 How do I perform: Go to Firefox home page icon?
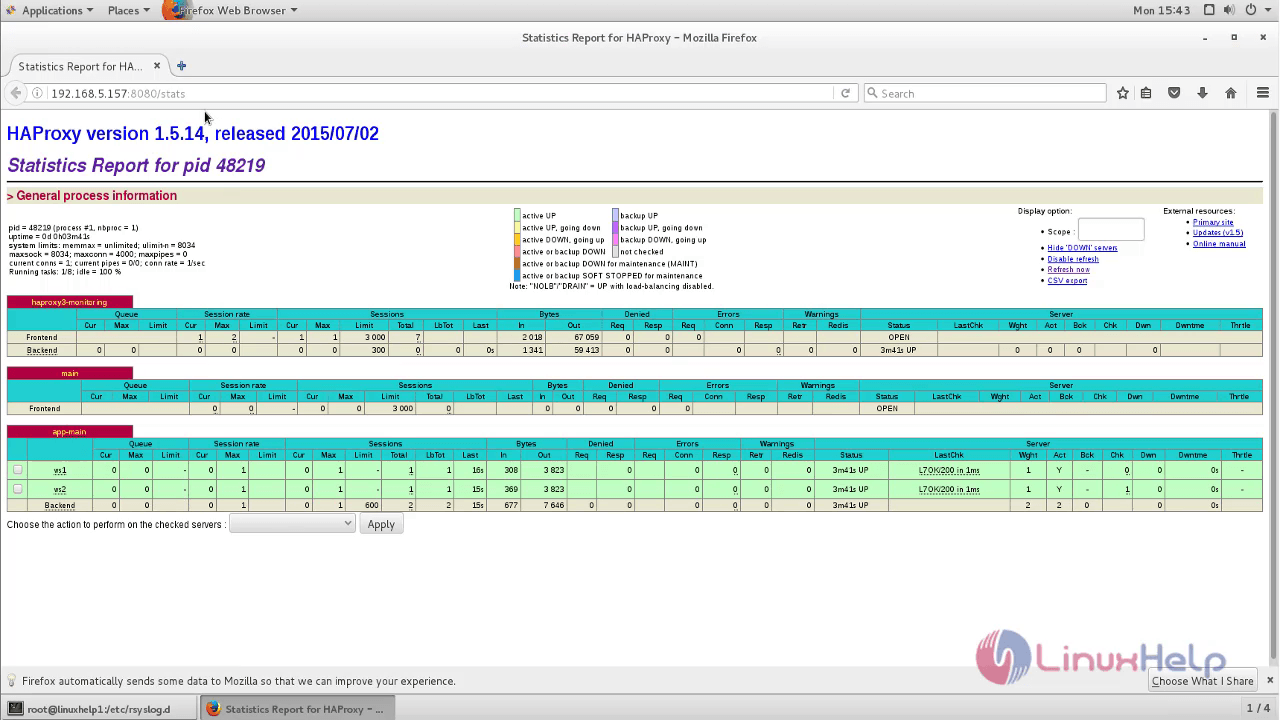(1231, 93)
